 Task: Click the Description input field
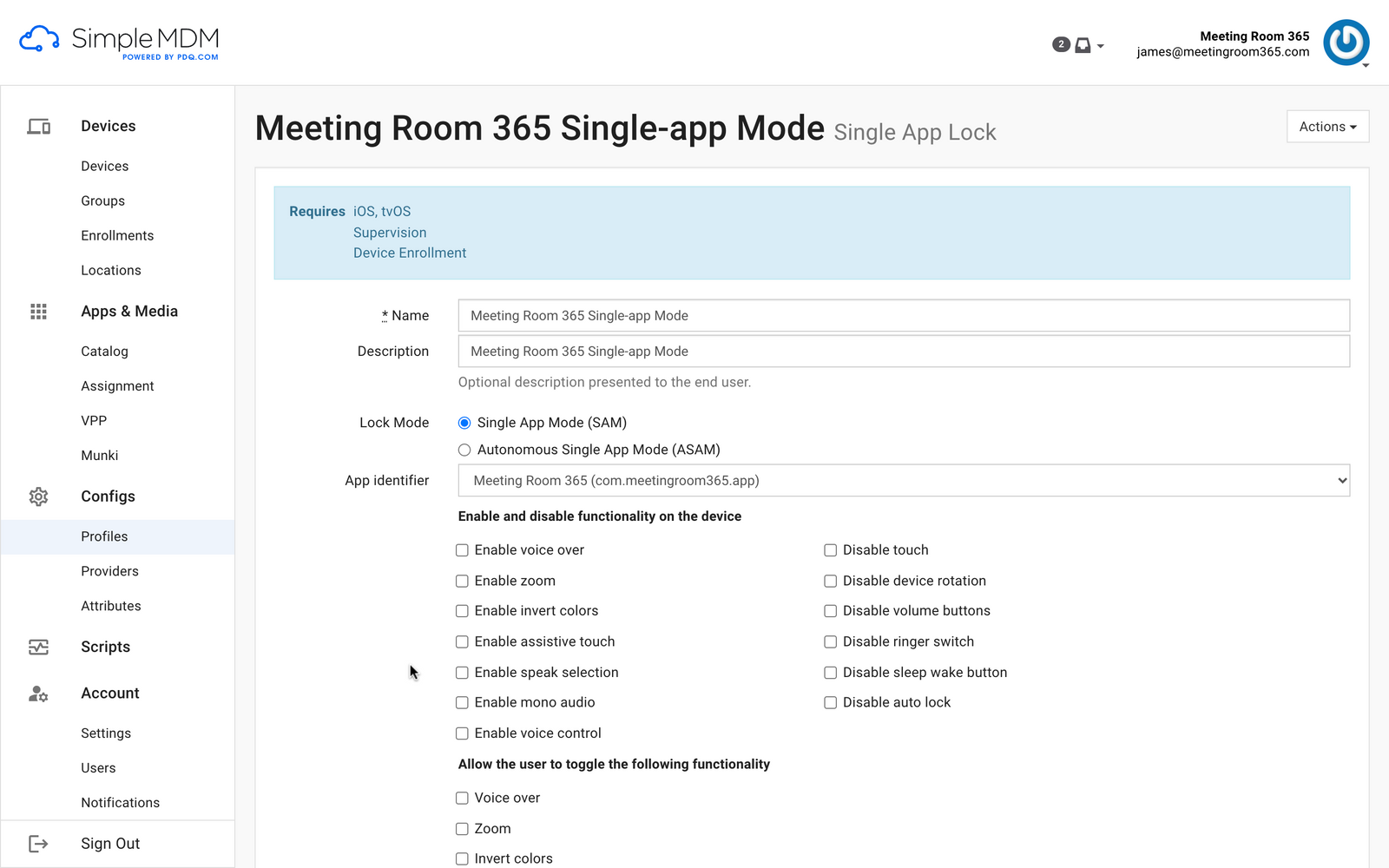pyautogui.click(x=903, y=351)
